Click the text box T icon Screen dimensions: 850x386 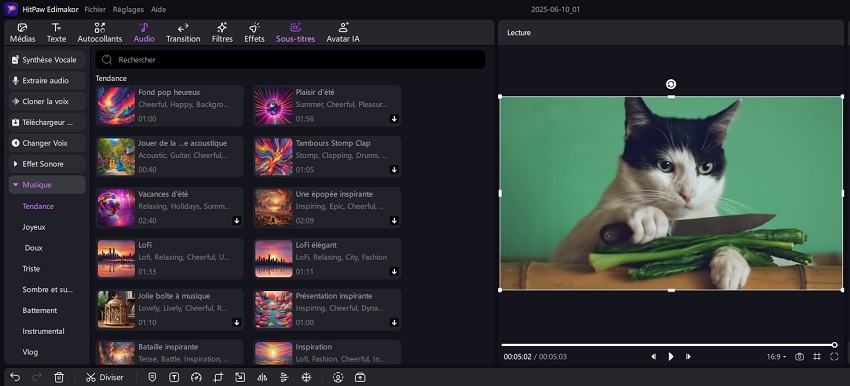point(174,377)
